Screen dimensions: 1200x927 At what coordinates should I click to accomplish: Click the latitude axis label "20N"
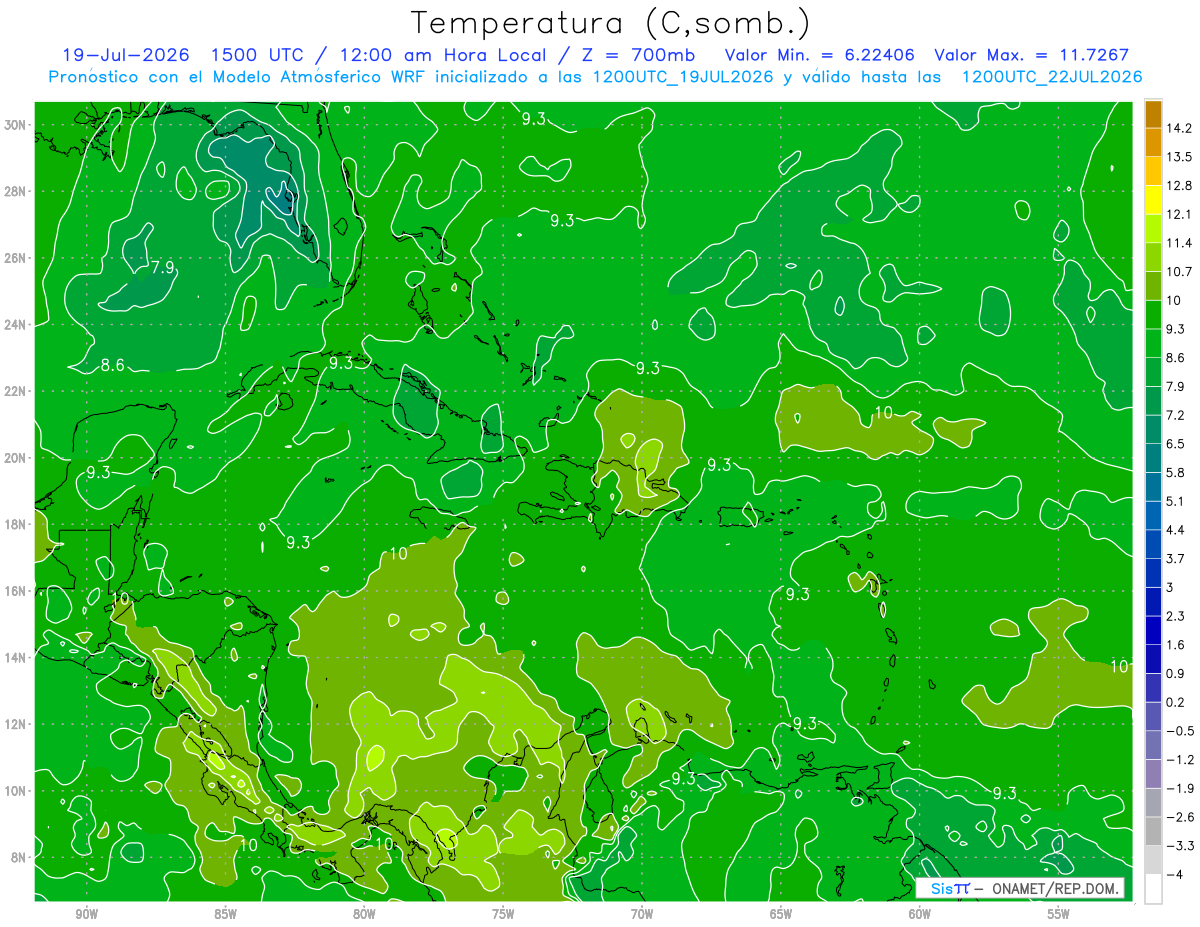(17, 458)
